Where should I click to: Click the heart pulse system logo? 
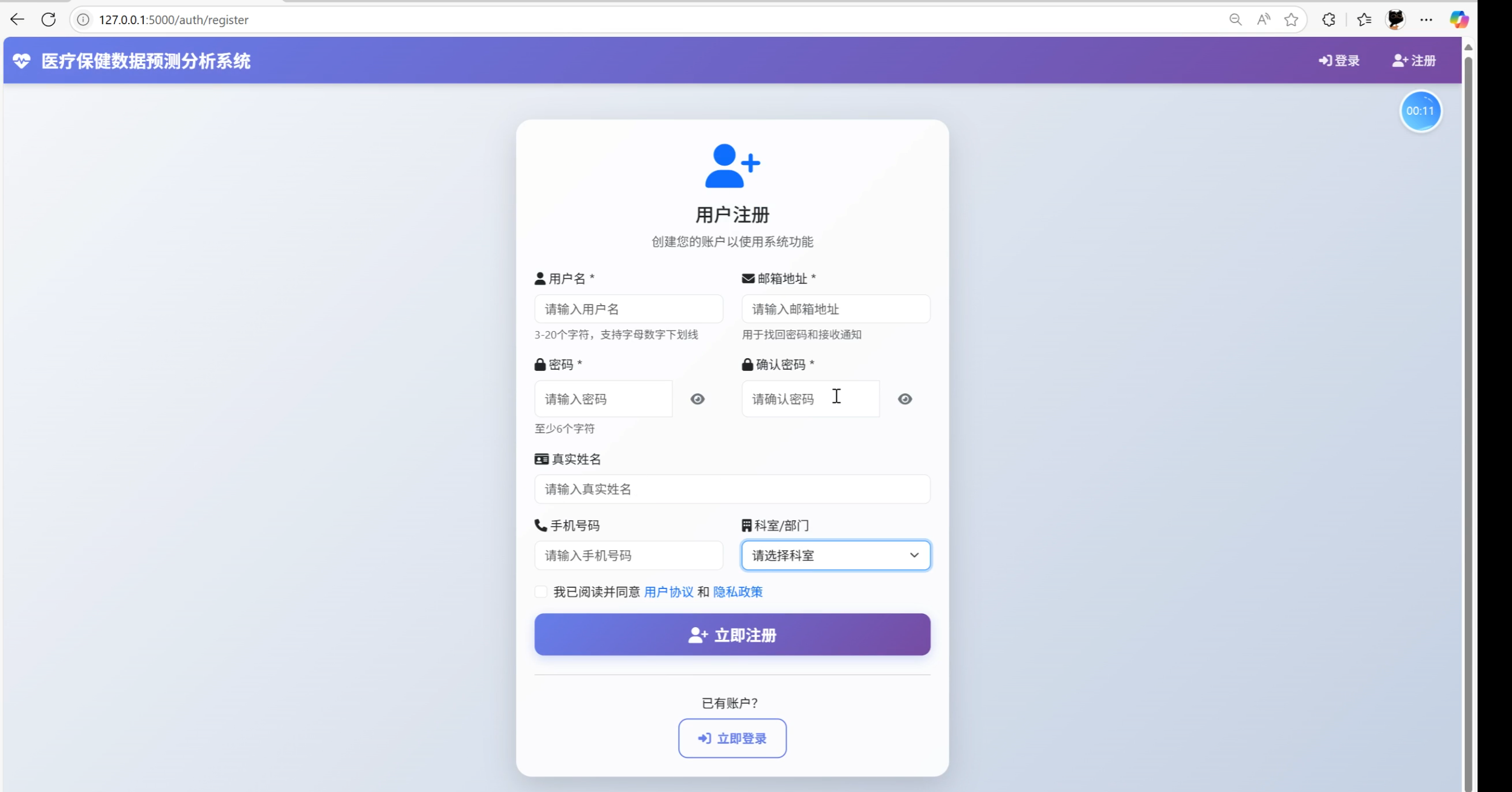22,61
